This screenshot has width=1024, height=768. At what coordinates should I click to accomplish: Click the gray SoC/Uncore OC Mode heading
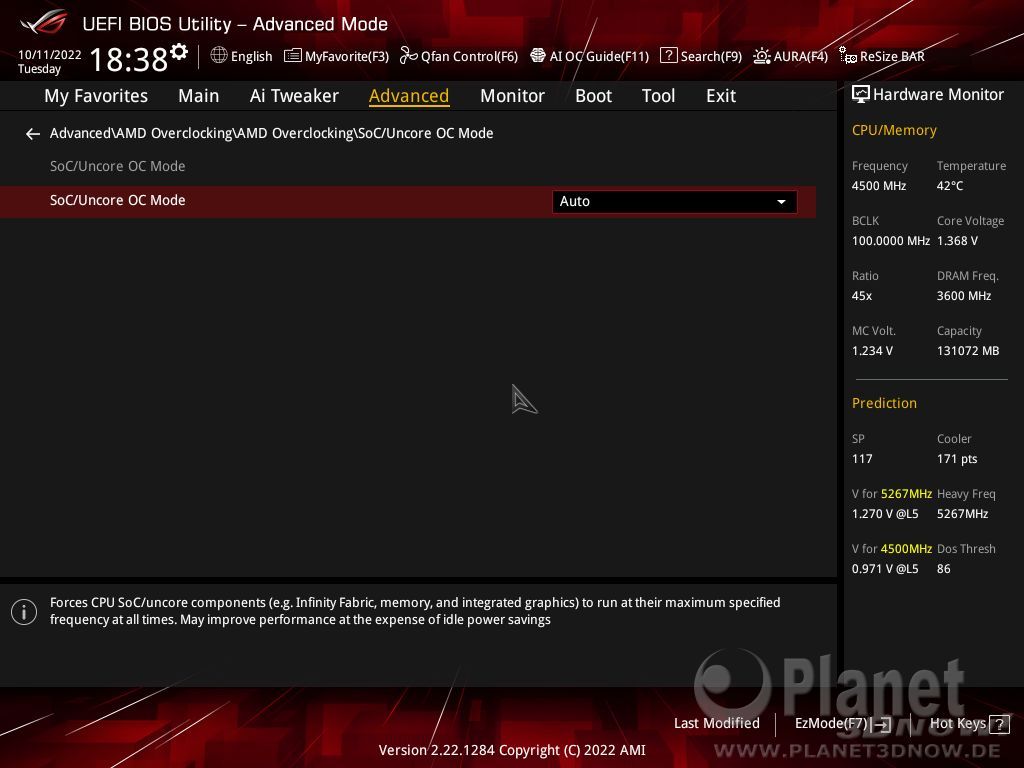tap(118, 167)
